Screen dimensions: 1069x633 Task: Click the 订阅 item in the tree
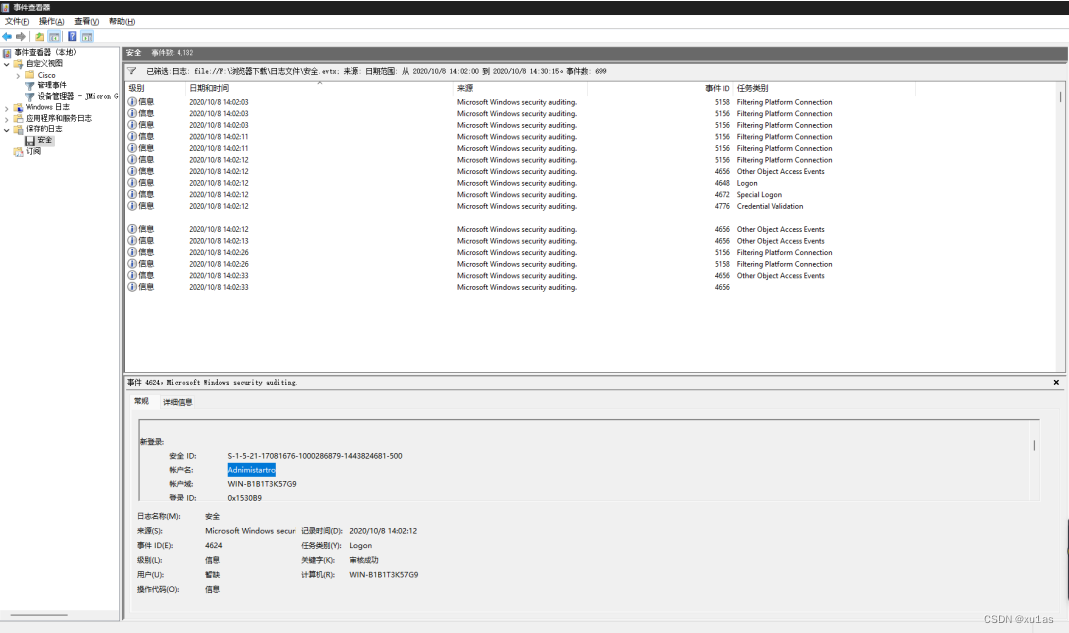coord(36,152)
